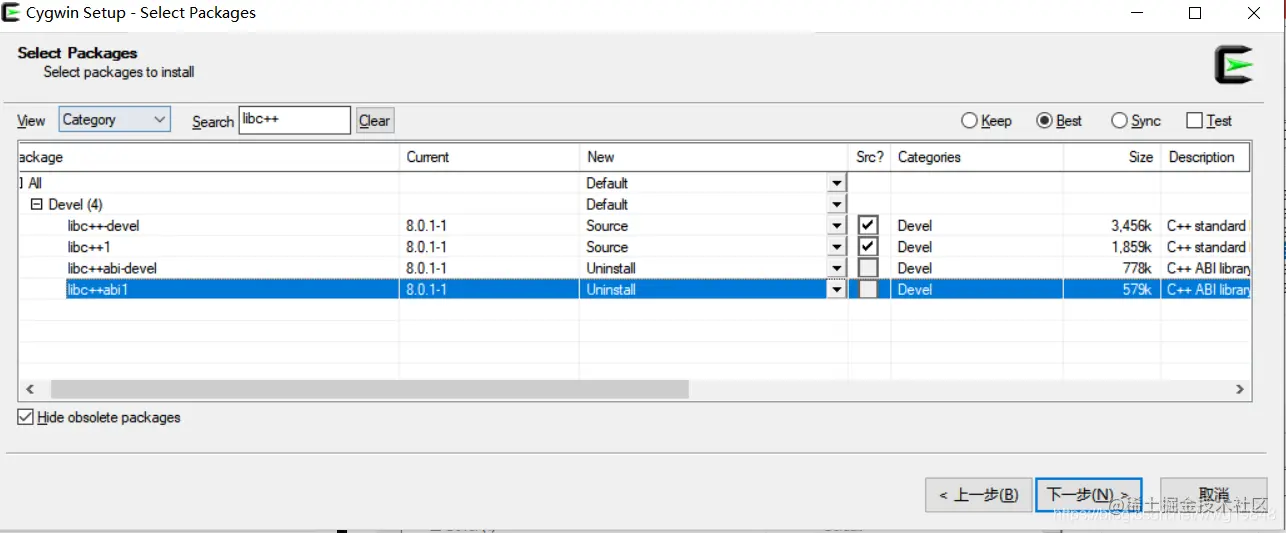
Task: Click the New column header
Action: [x=714, y=157]
